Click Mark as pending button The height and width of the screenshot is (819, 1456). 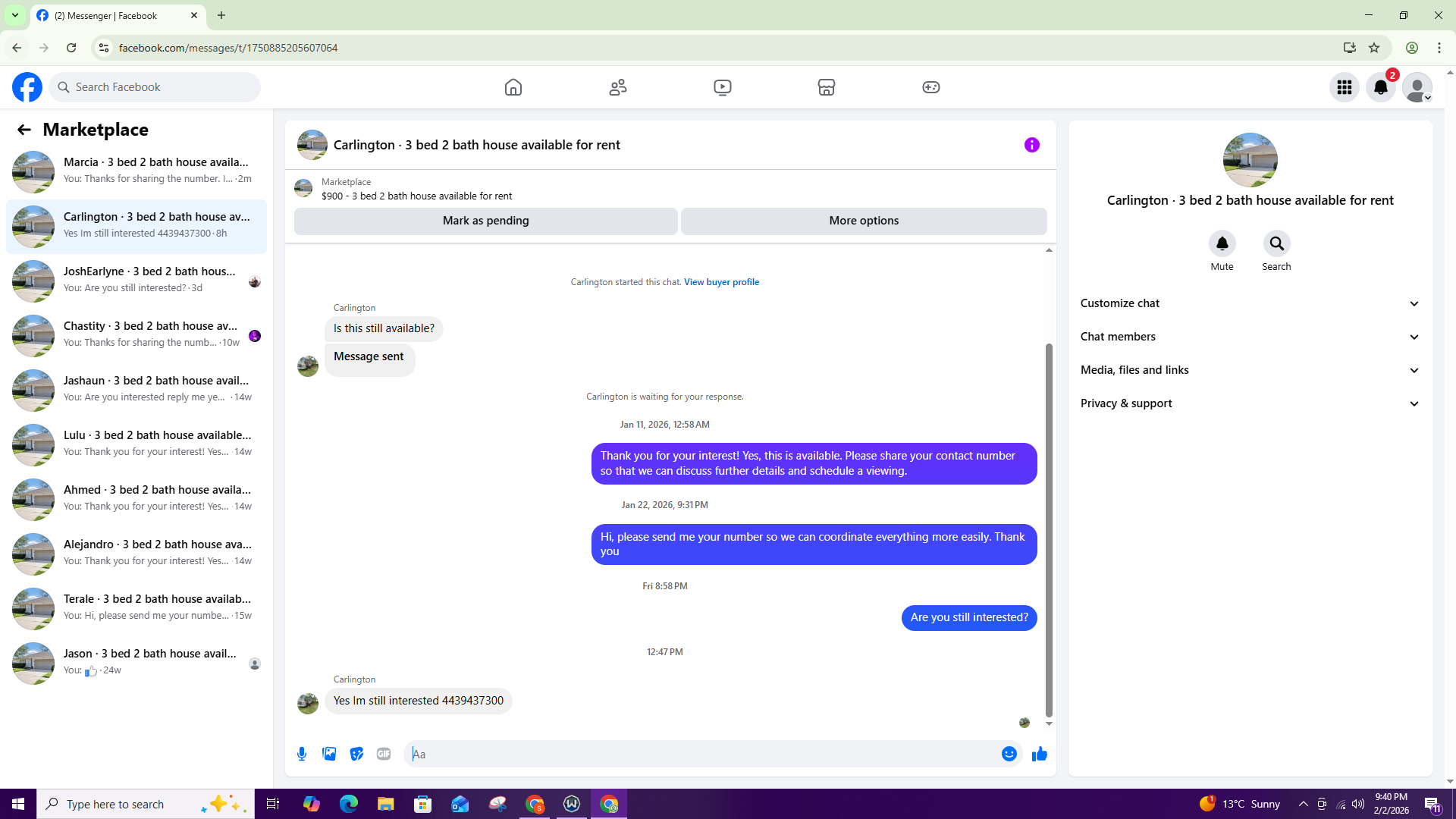coord(486,221)
